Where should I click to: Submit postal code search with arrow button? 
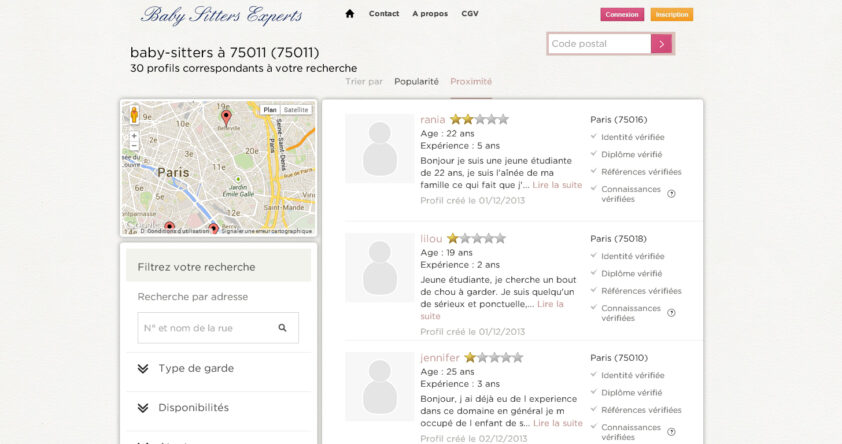pyautogui.click(x=661, y=44)
